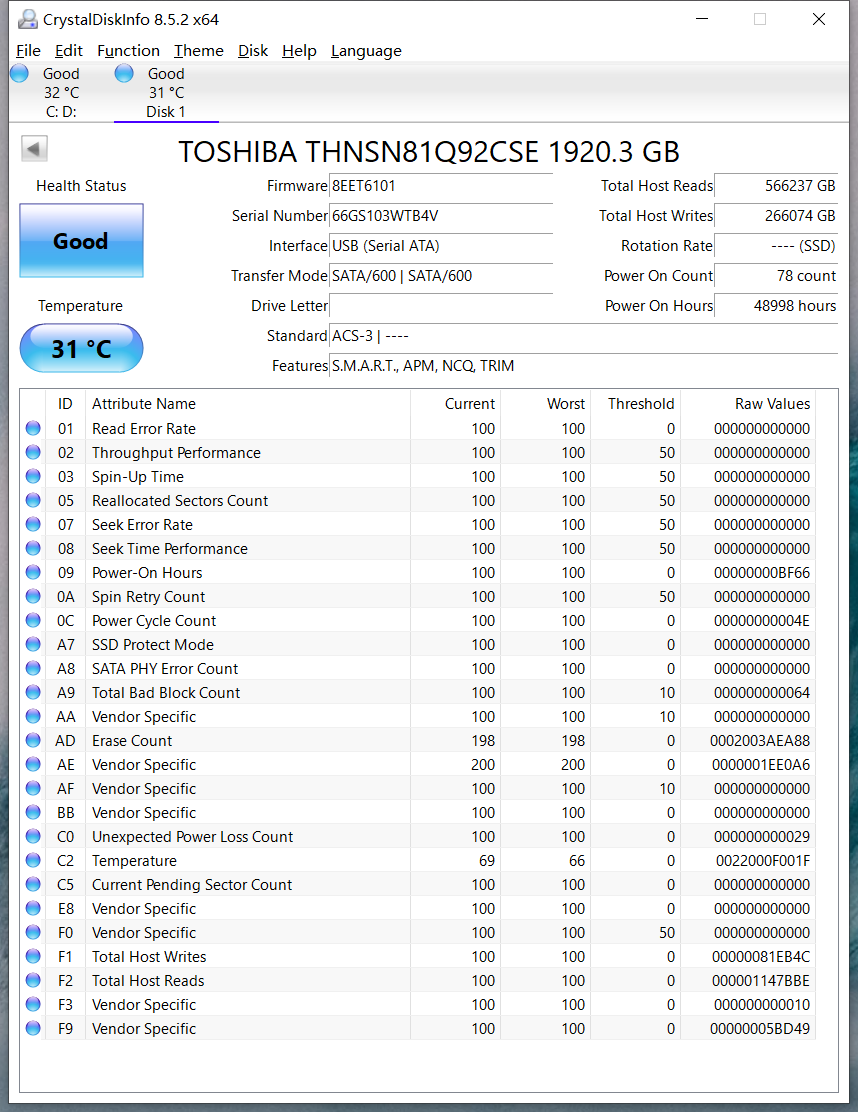This screenshot has width=858, height=1112.
Task: Click status orb of Throughput Performance row
Action: point(33,452)
